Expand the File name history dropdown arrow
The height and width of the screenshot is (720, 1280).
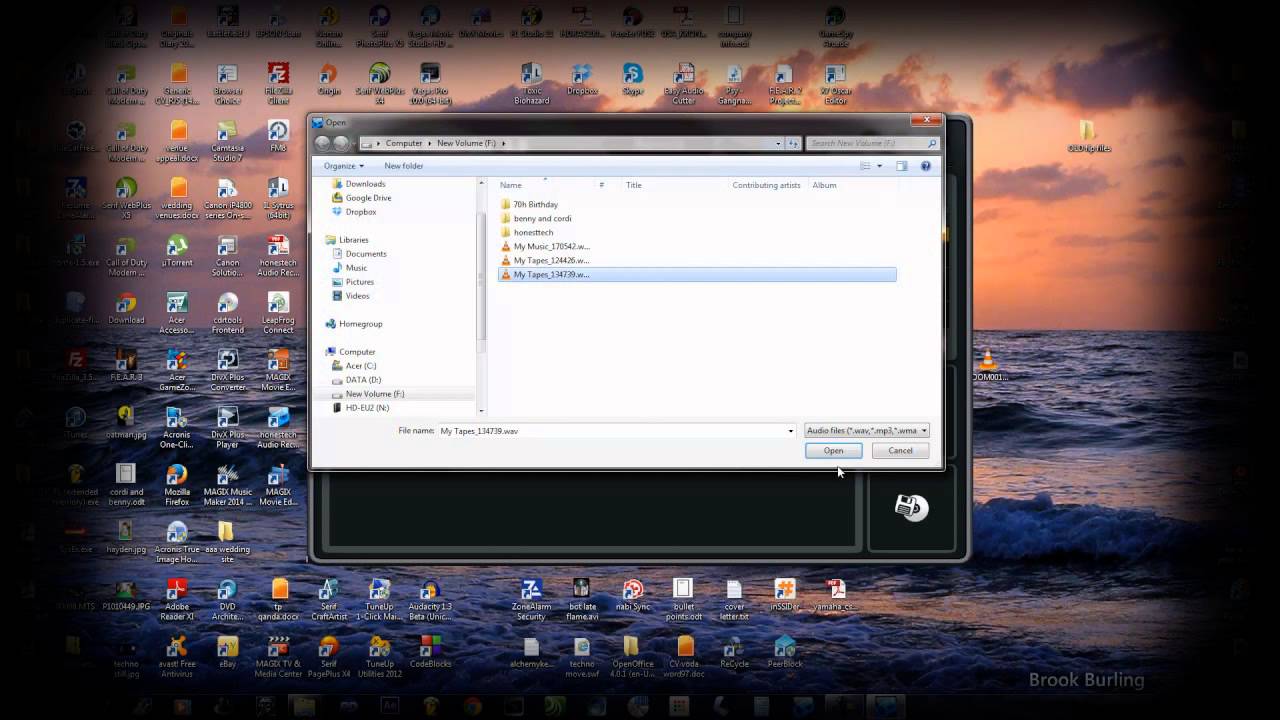click(x=791, y=431)
